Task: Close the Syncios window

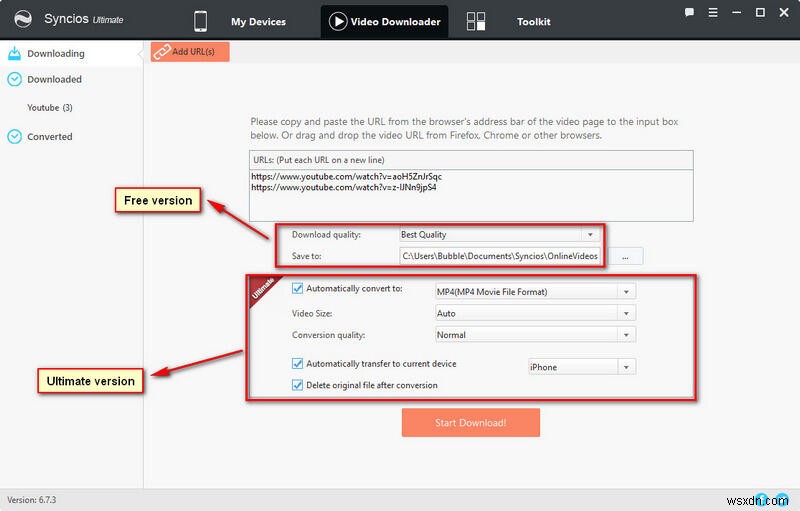Action: tap(784, 12)
